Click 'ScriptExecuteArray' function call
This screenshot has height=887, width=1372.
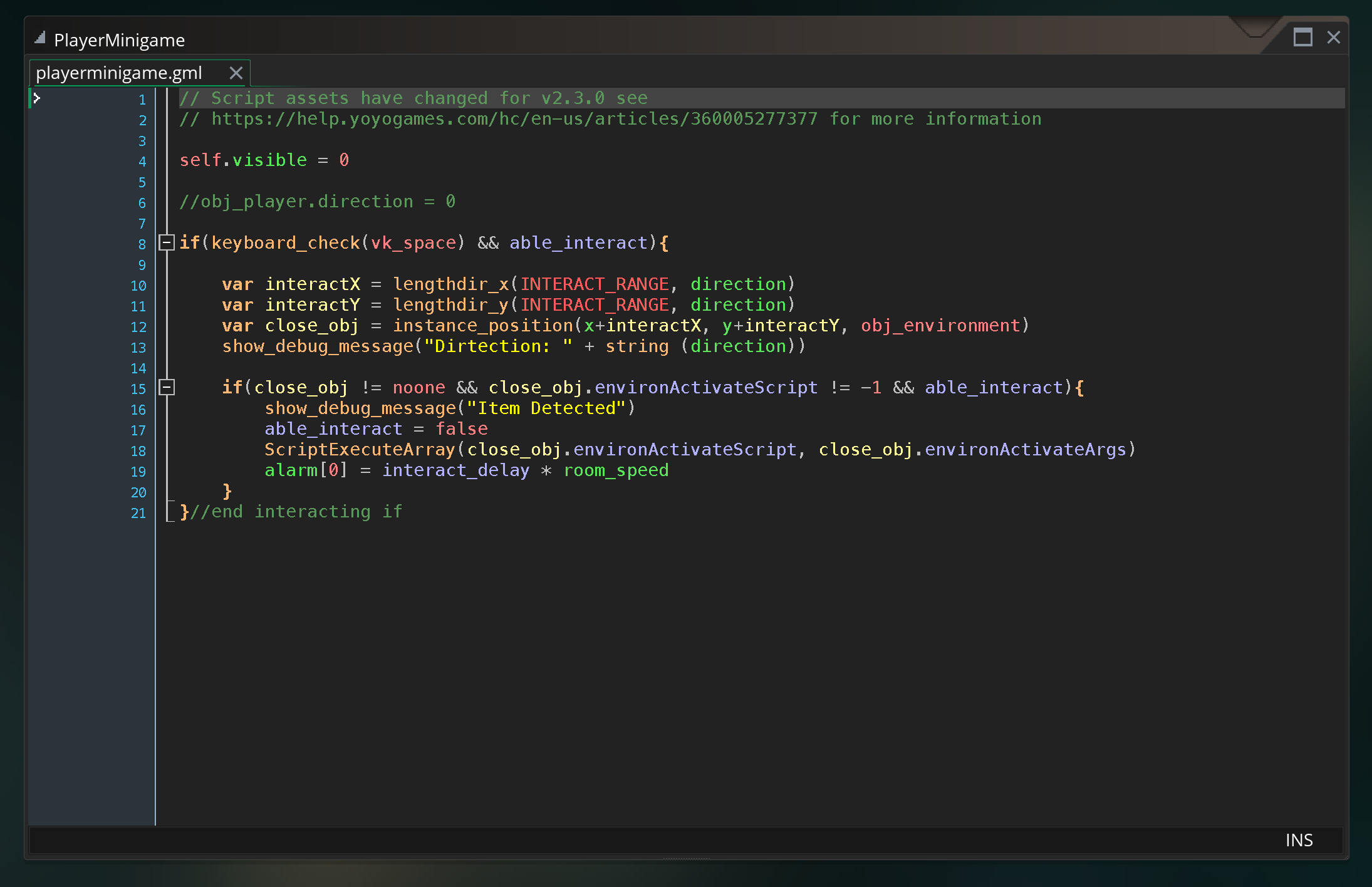point(360,449)
